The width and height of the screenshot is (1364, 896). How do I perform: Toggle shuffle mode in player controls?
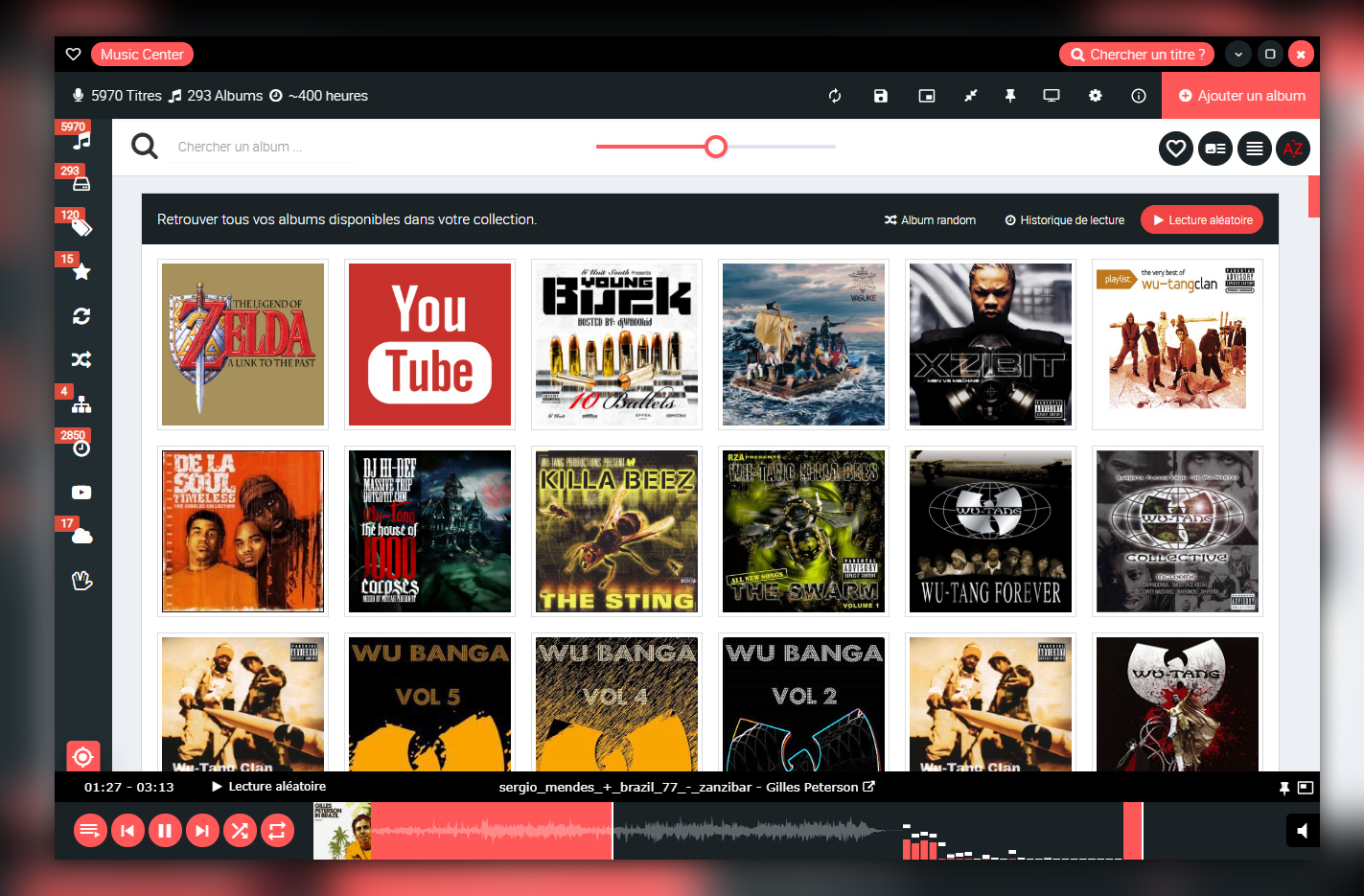coord(240,831)
